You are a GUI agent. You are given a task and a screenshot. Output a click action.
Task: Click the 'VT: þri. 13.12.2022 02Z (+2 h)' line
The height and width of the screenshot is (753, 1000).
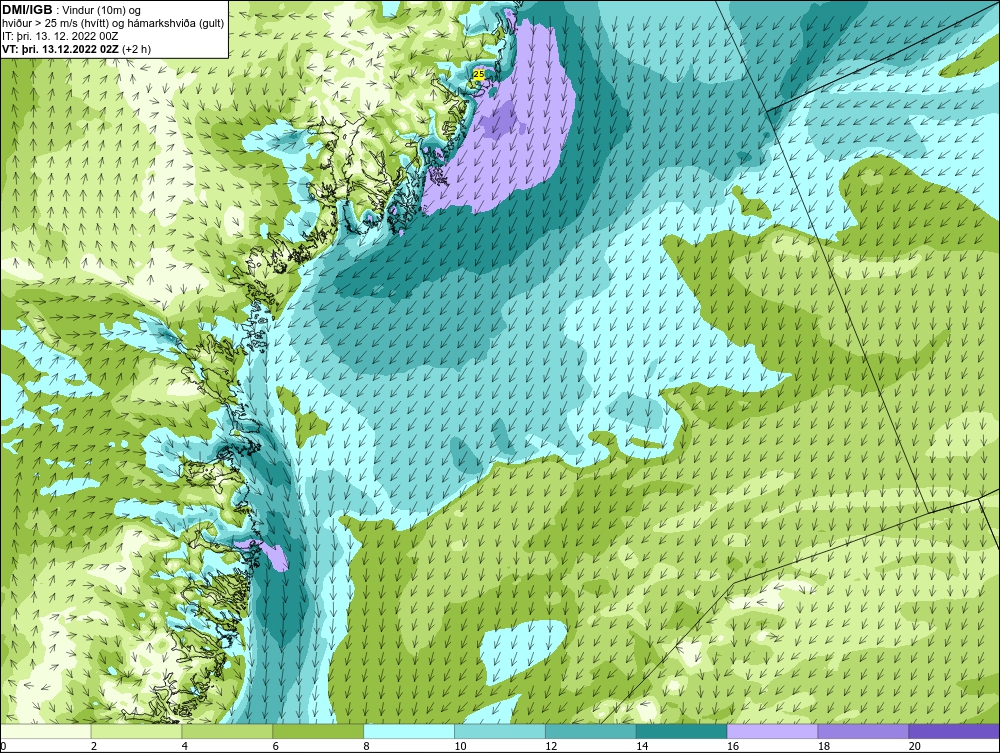pyautogui.click(x=77, y=49)
